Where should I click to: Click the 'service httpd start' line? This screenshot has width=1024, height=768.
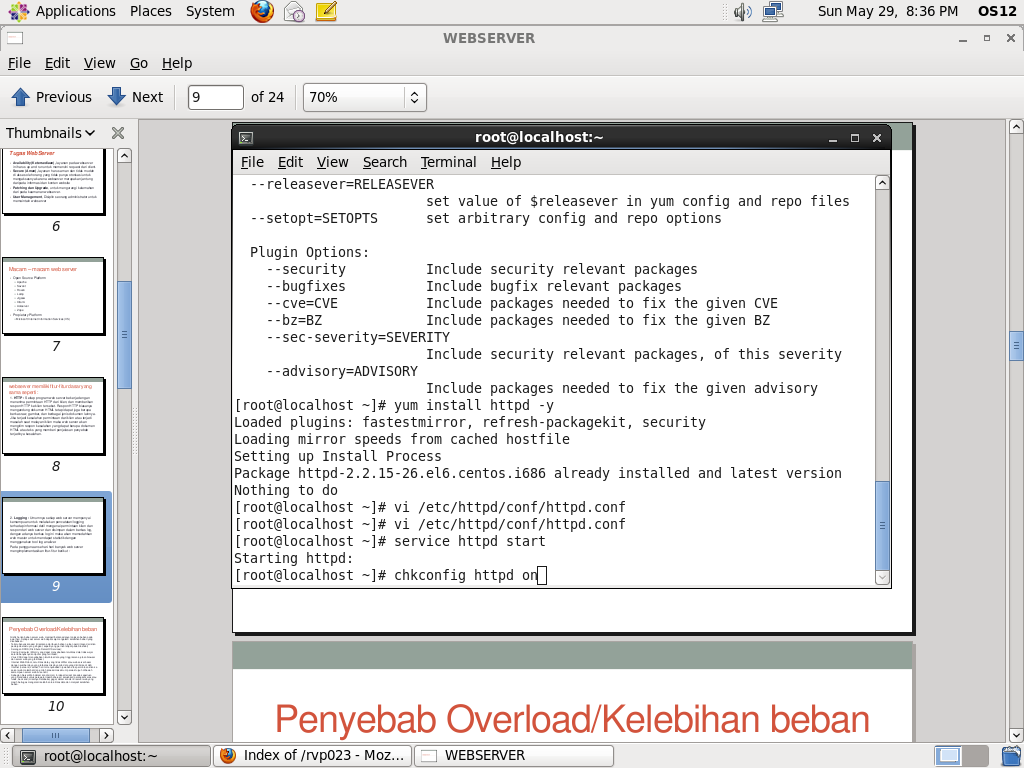point(390,541)
